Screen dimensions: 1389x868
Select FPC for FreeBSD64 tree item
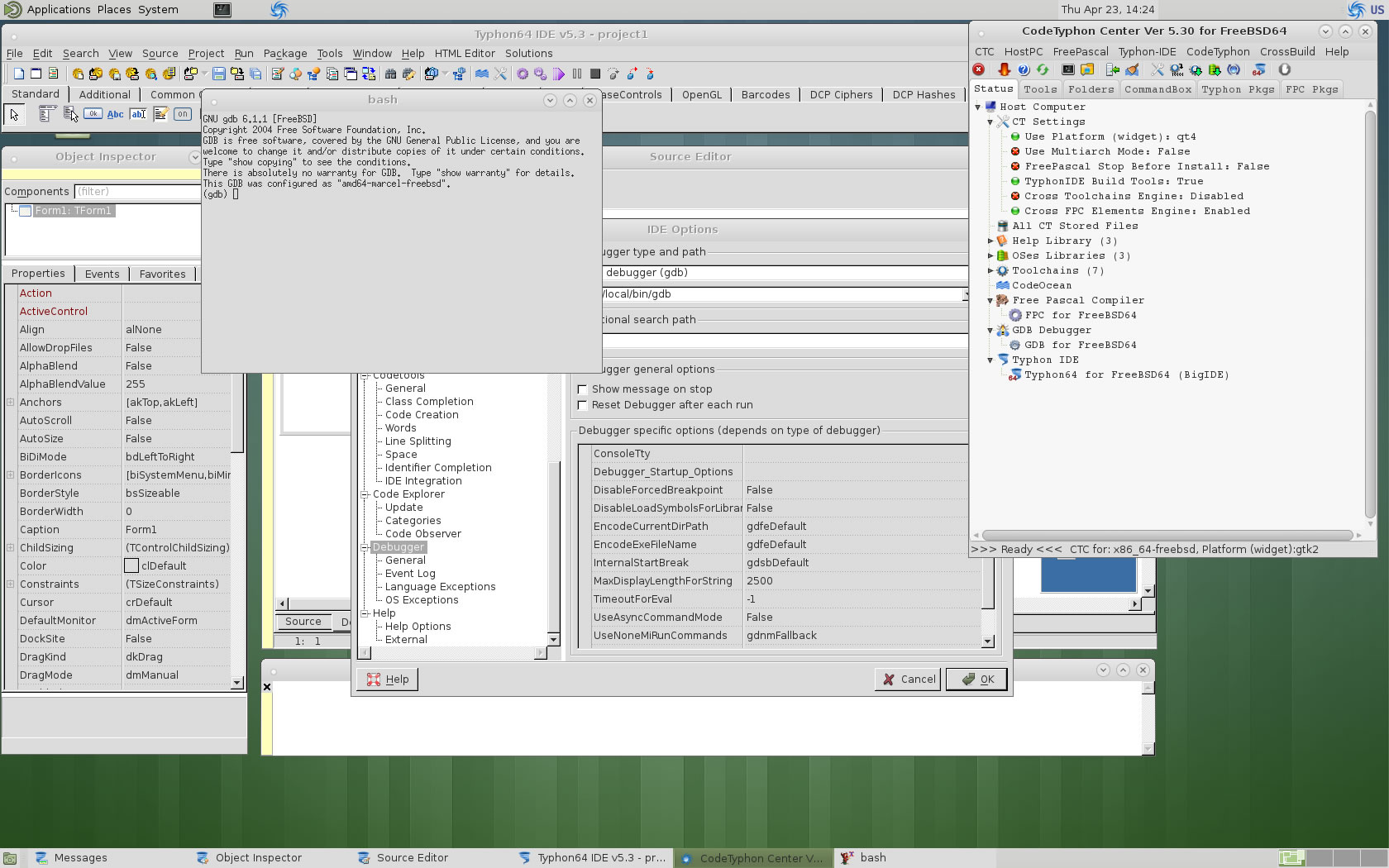click(x=1081, y=315)
